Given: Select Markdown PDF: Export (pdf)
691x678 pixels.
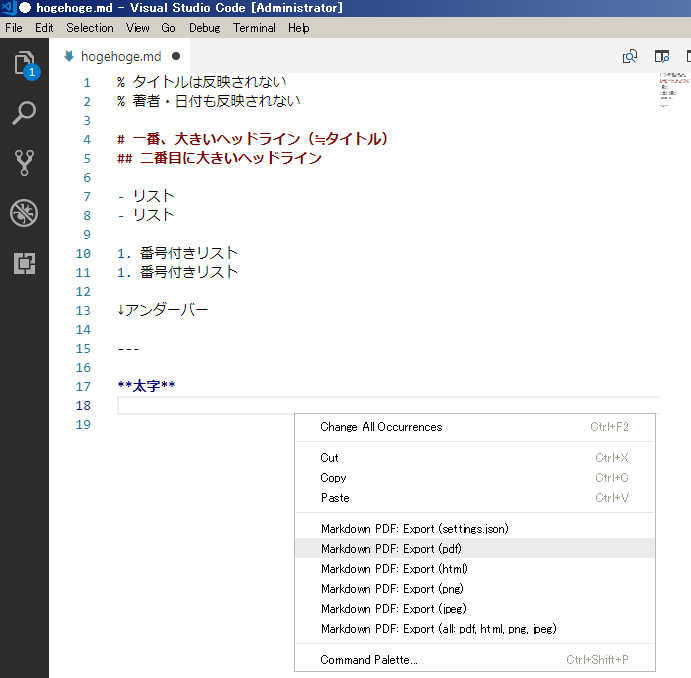Looking at the screenshot, I should point(475,549).
